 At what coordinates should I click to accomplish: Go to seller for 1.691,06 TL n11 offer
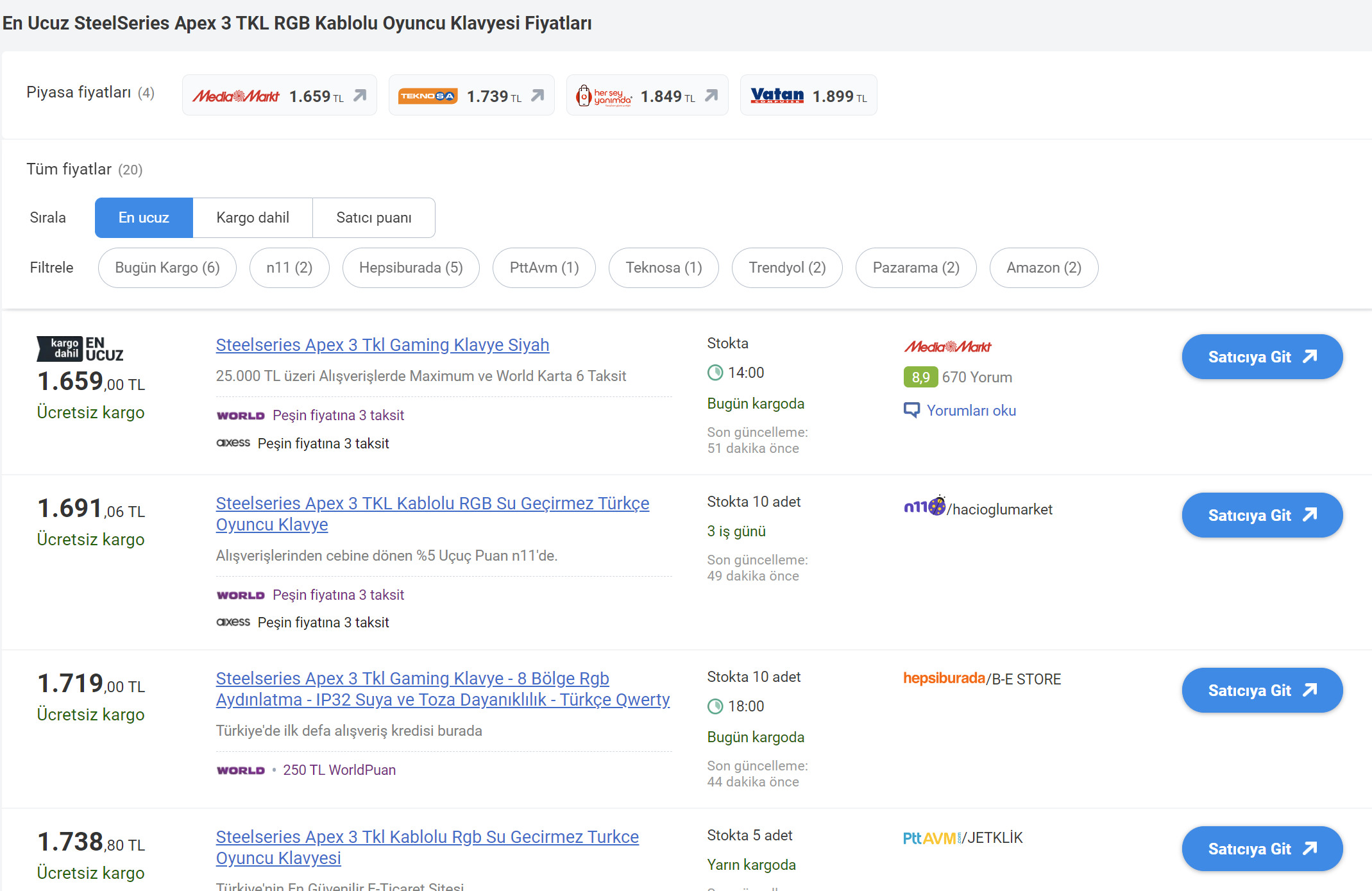[x=1262, y=515]
